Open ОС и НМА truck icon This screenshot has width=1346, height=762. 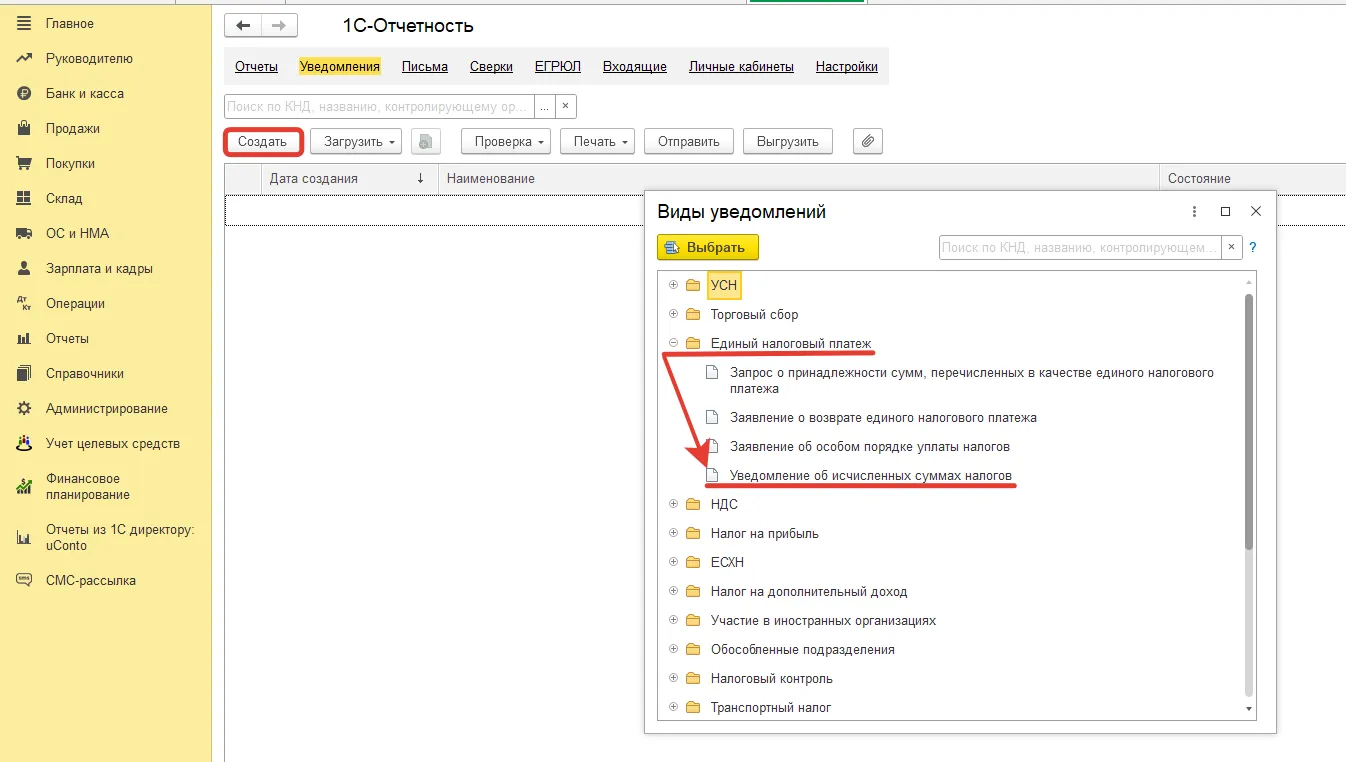coord(25,233)
